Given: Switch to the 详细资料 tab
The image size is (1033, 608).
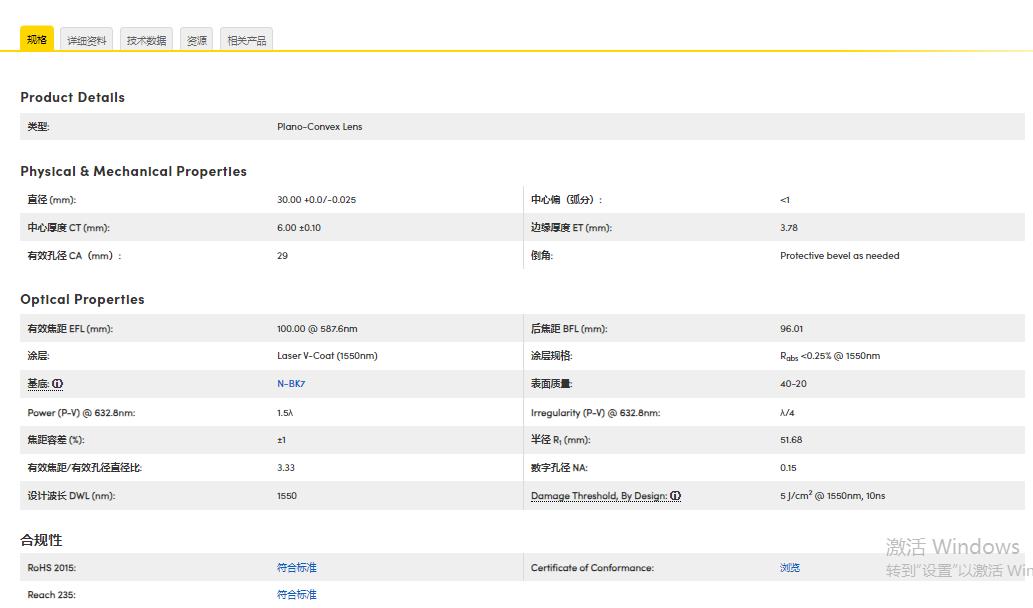Looking at the screenshot, I should pos(87,41).
